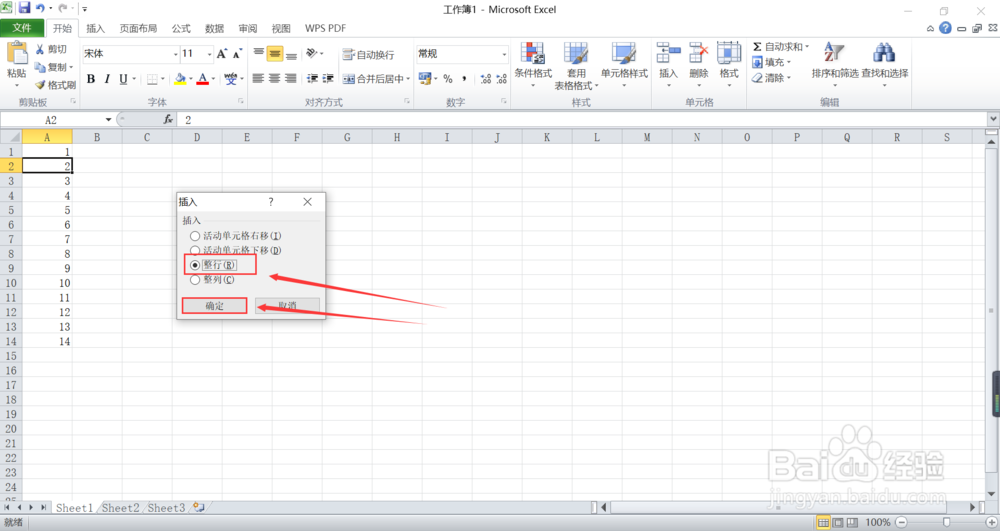Open the 宋体 font name dropdown

tap(175, 54)
